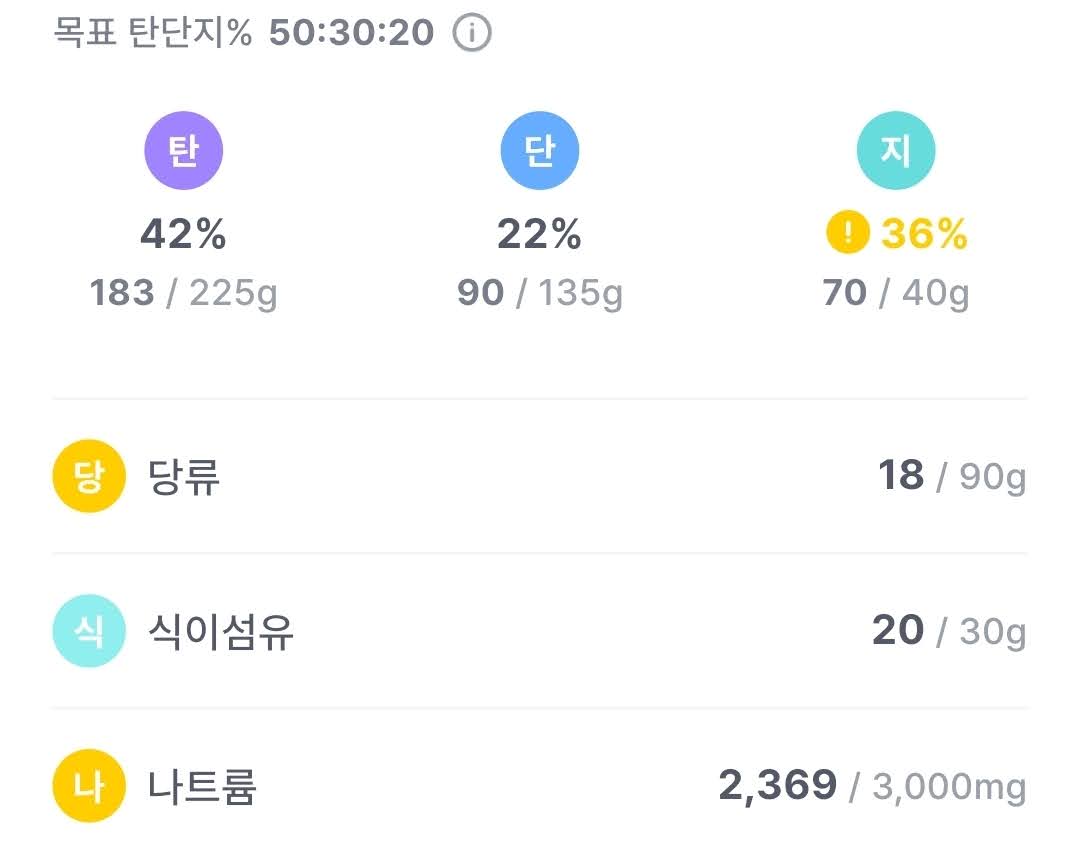Tap the 42% carbohydrate percentage
Image resolution: width=1079 pixels, height=845 pixels.
tap(184, 234)
